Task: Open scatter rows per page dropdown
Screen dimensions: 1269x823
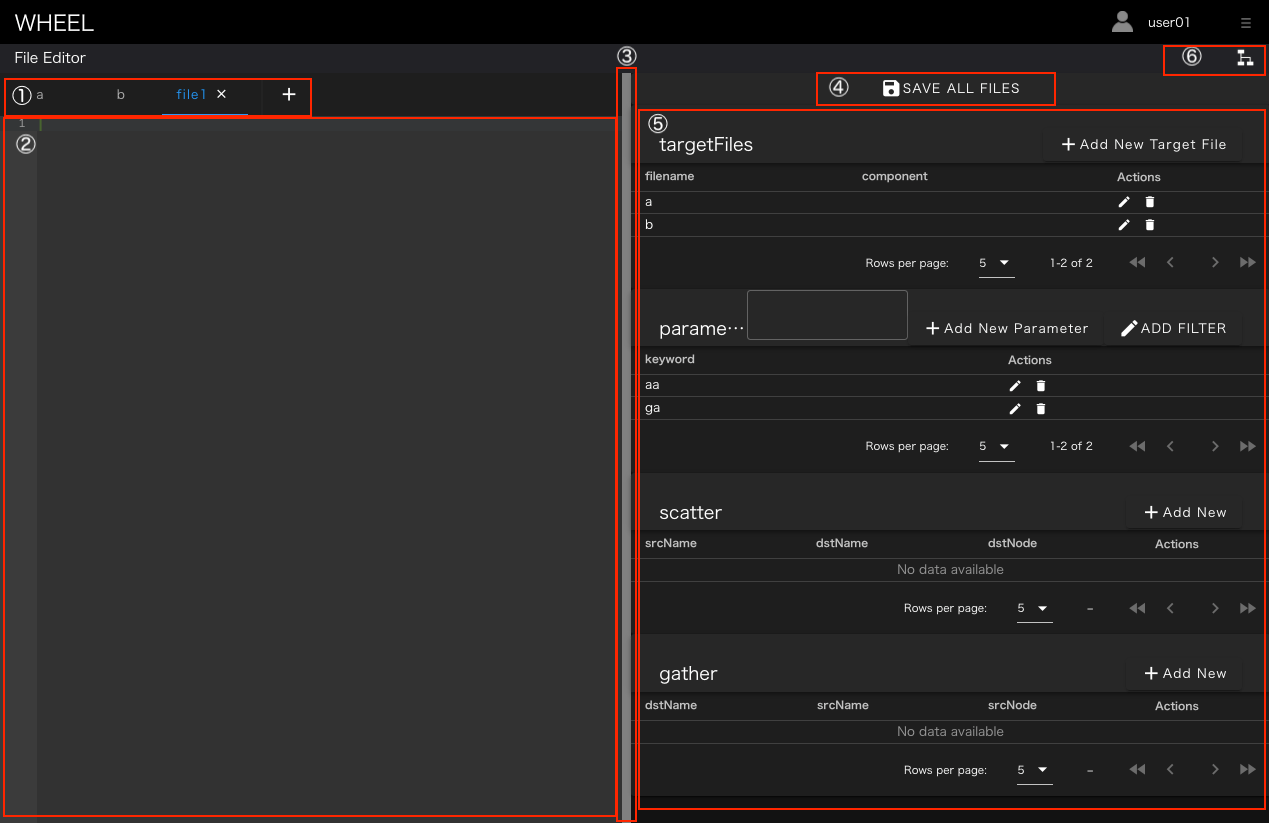Action: [1034, 608]
